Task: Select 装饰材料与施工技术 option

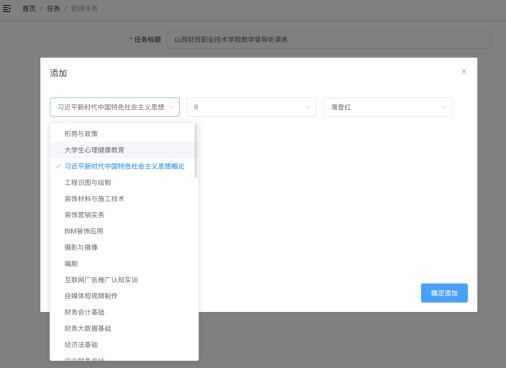Action: (x=123, y=199)
